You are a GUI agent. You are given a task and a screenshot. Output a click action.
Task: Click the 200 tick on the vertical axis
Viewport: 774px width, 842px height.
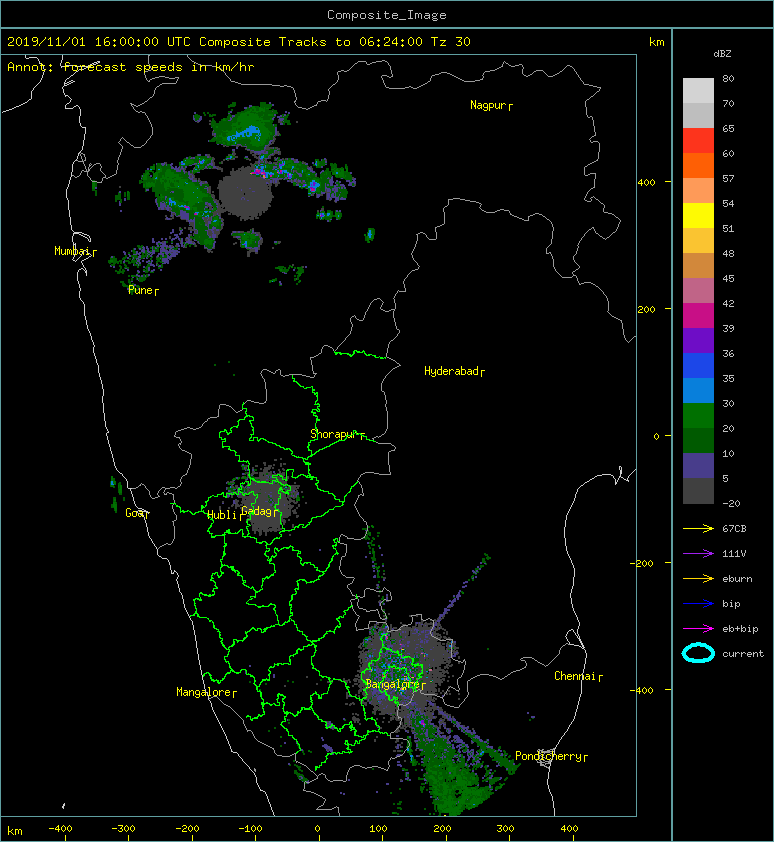point(646,309)
